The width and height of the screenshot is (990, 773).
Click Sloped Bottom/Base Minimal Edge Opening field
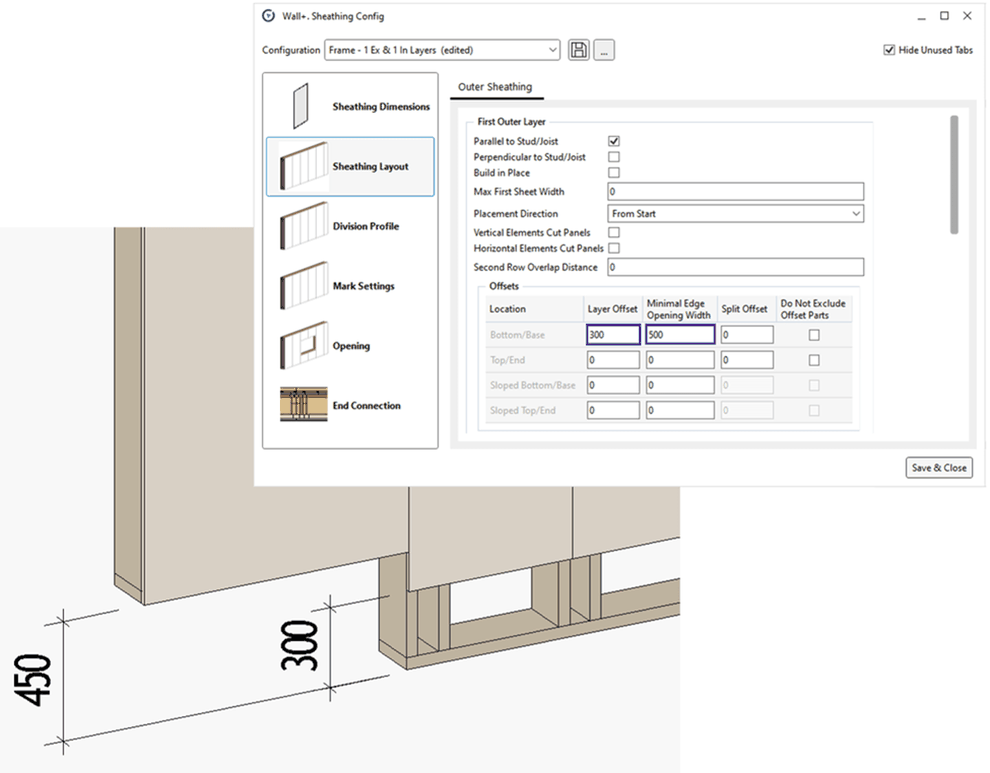coord(680,385)
